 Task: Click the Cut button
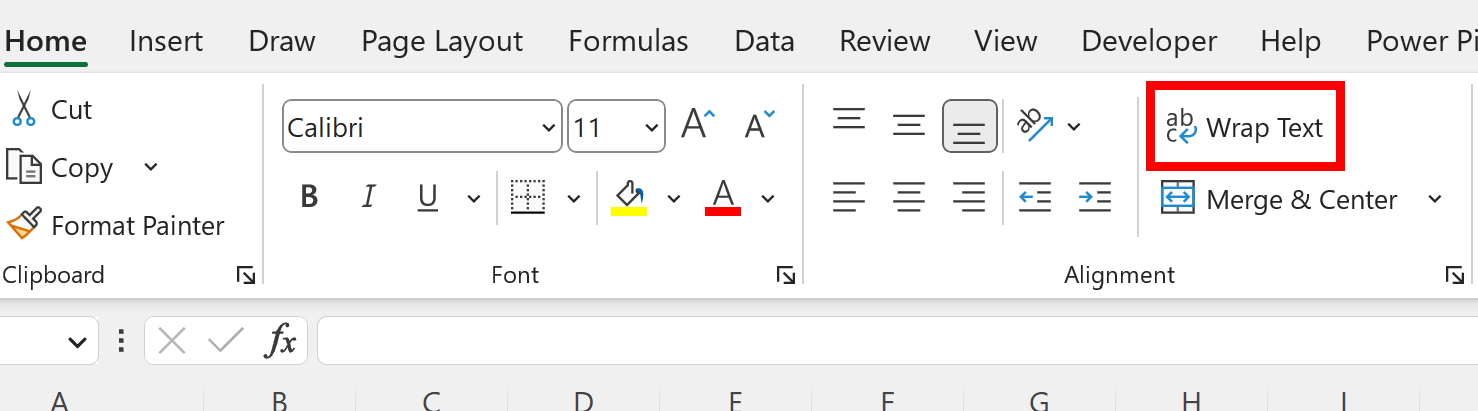(x=51, y=109)
